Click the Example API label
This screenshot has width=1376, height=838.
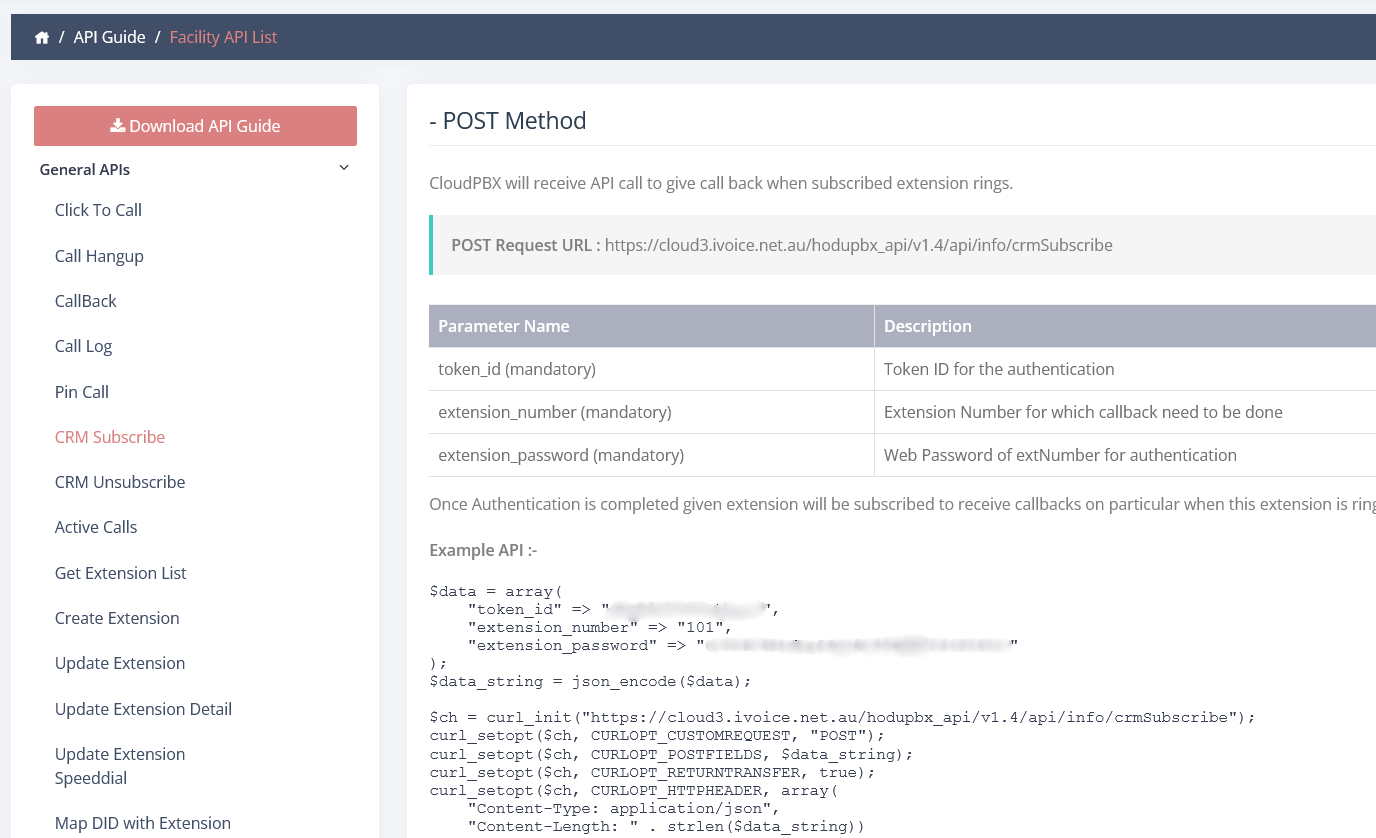point(483,550)
